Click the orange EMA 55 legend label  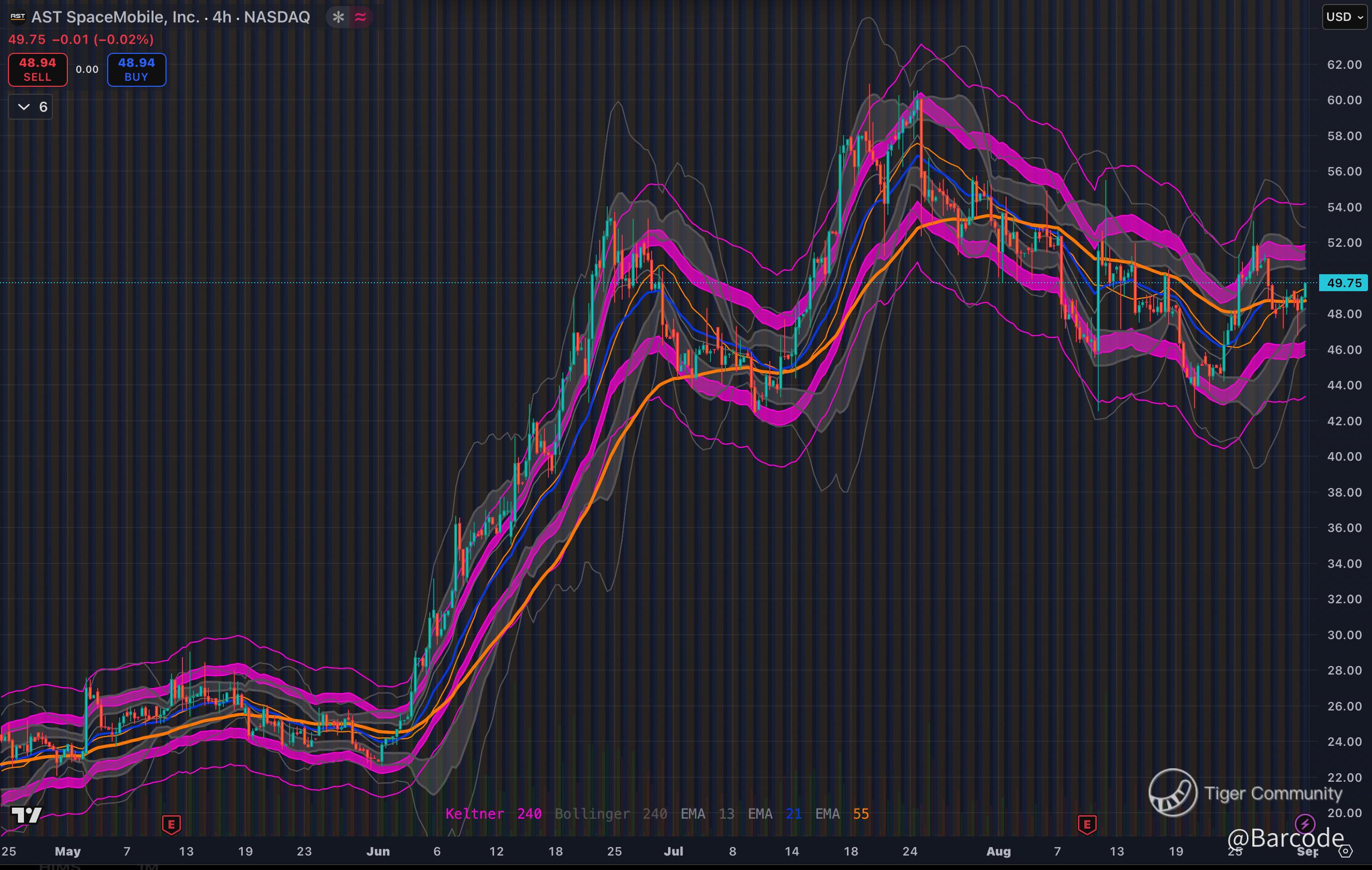[842, 814]
